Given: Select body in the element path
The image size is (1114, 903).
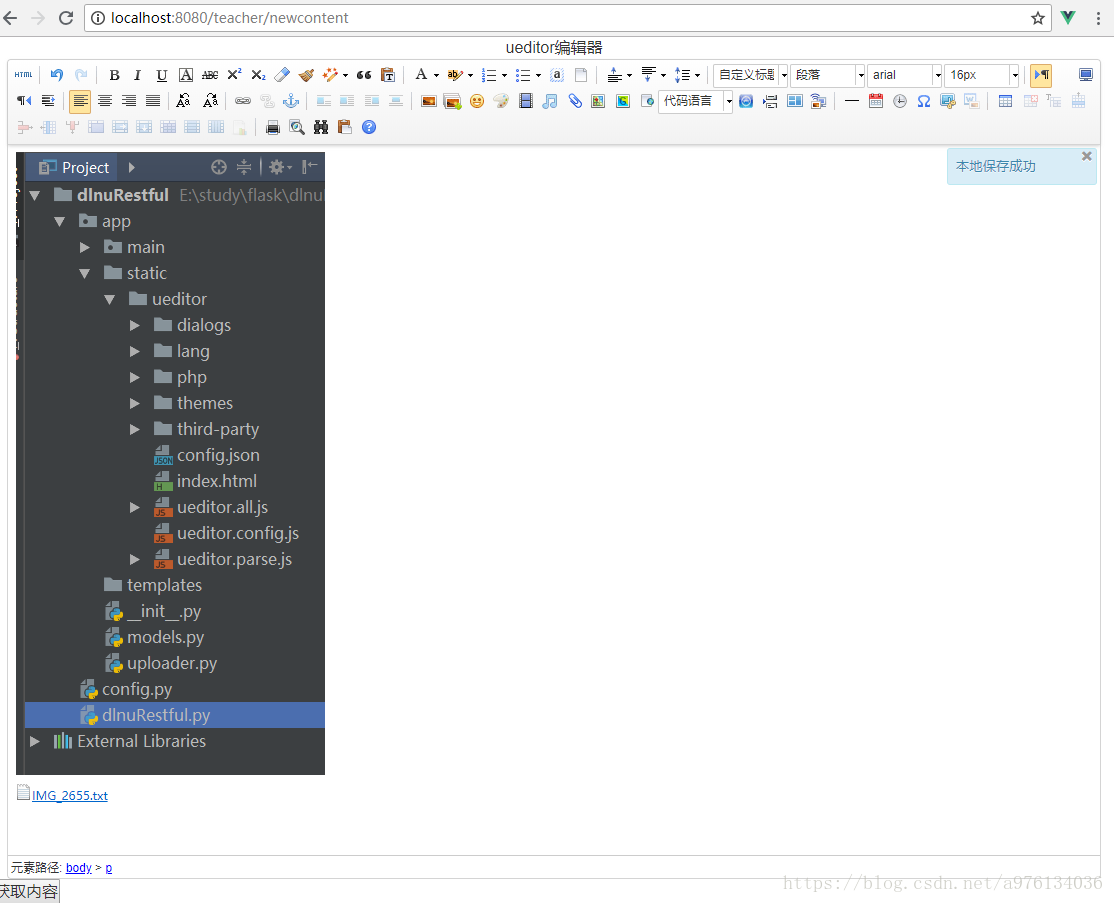Looking at the screenshot, I should tap(79, 867).
